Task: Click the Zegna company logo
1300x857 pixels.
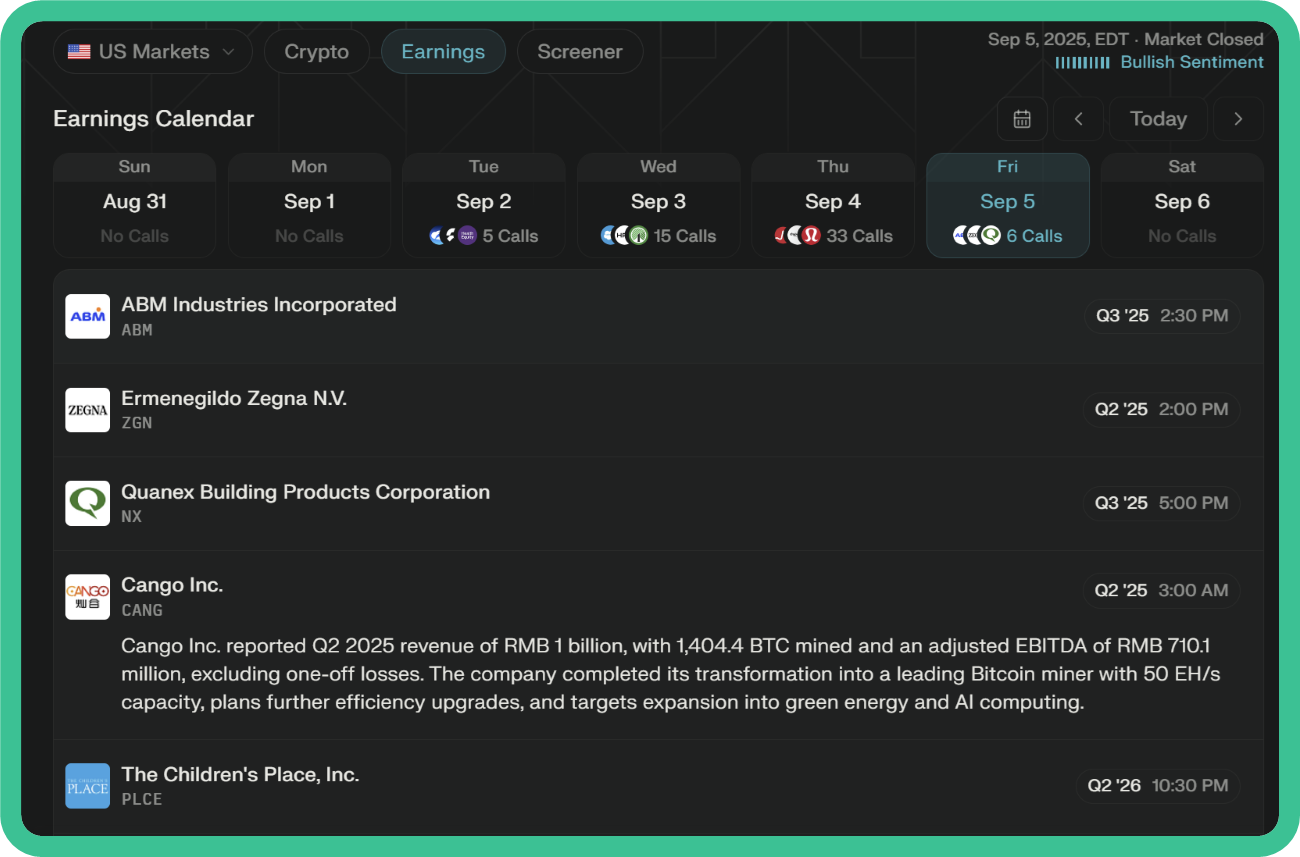Action: 88,410
